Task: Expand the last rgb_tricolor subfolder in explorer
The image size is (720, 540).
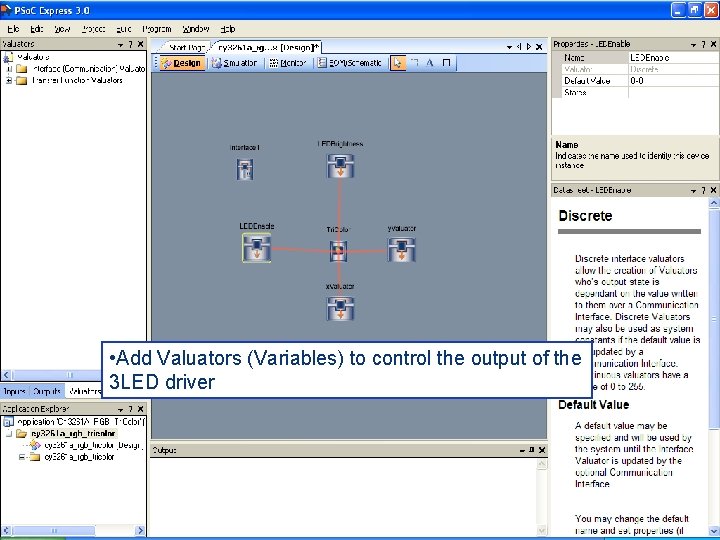Action: 21,457
